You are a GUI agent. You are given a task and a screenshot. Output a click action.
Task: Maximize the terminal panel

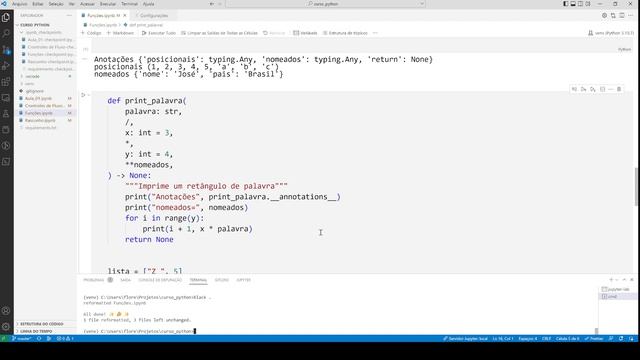pos(624,280)
